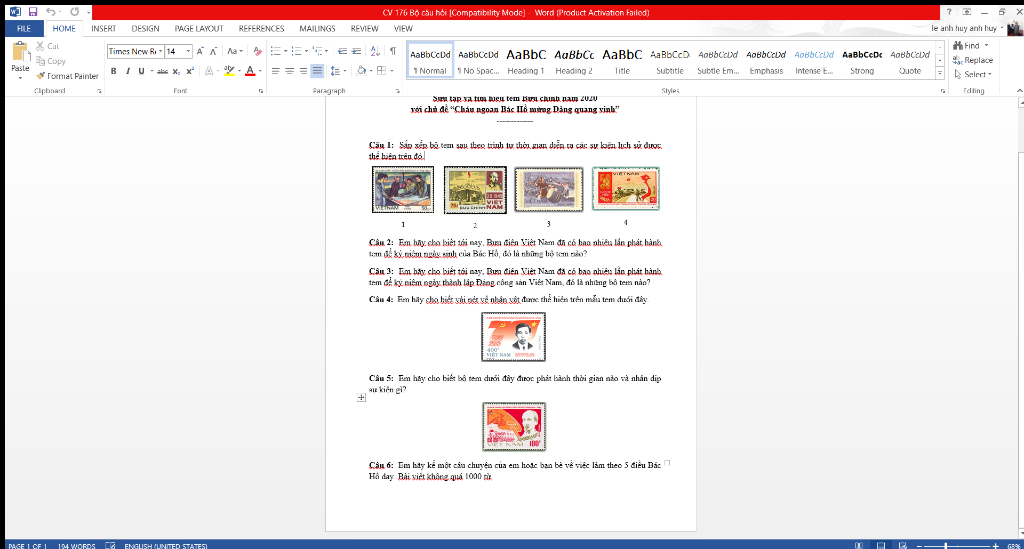Switch to the MAILINGS tab
Screen dimensions: 1024x549
click(317, 28)
